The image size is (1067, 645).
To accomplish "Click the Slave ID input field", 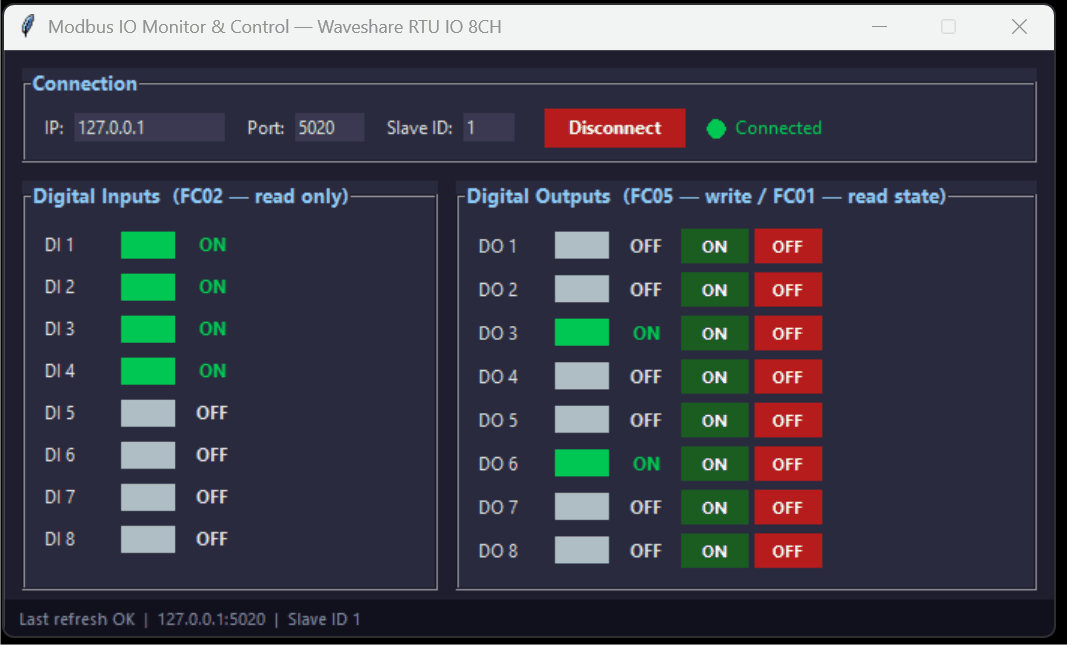I will [x=489, y=127].
